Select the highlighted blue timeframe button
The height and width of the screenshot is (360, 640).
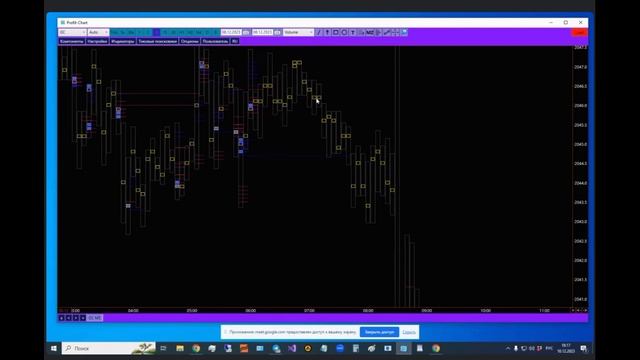coord(156,32)
